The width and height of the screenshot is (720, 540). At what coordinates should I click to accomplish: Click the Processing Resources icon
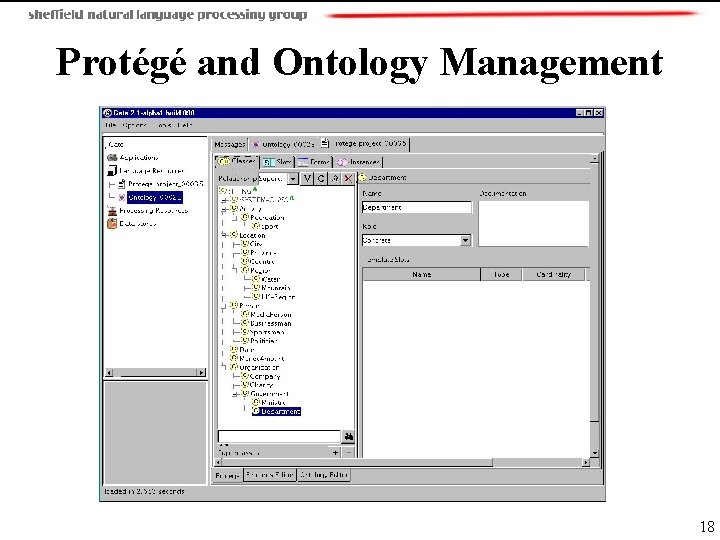(112, 211)
